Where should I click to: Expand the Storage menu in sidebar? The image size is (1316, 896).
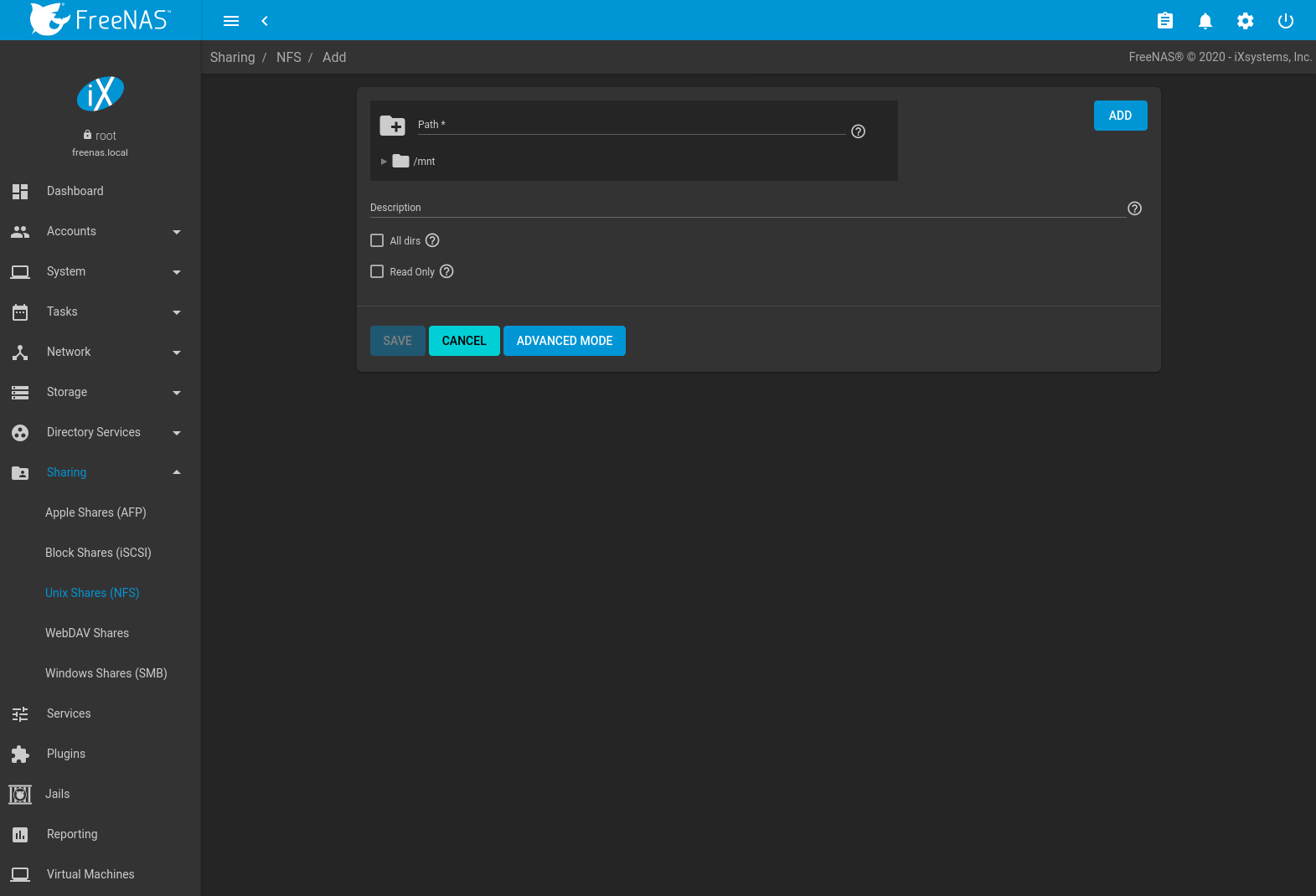tap(101, 392)
